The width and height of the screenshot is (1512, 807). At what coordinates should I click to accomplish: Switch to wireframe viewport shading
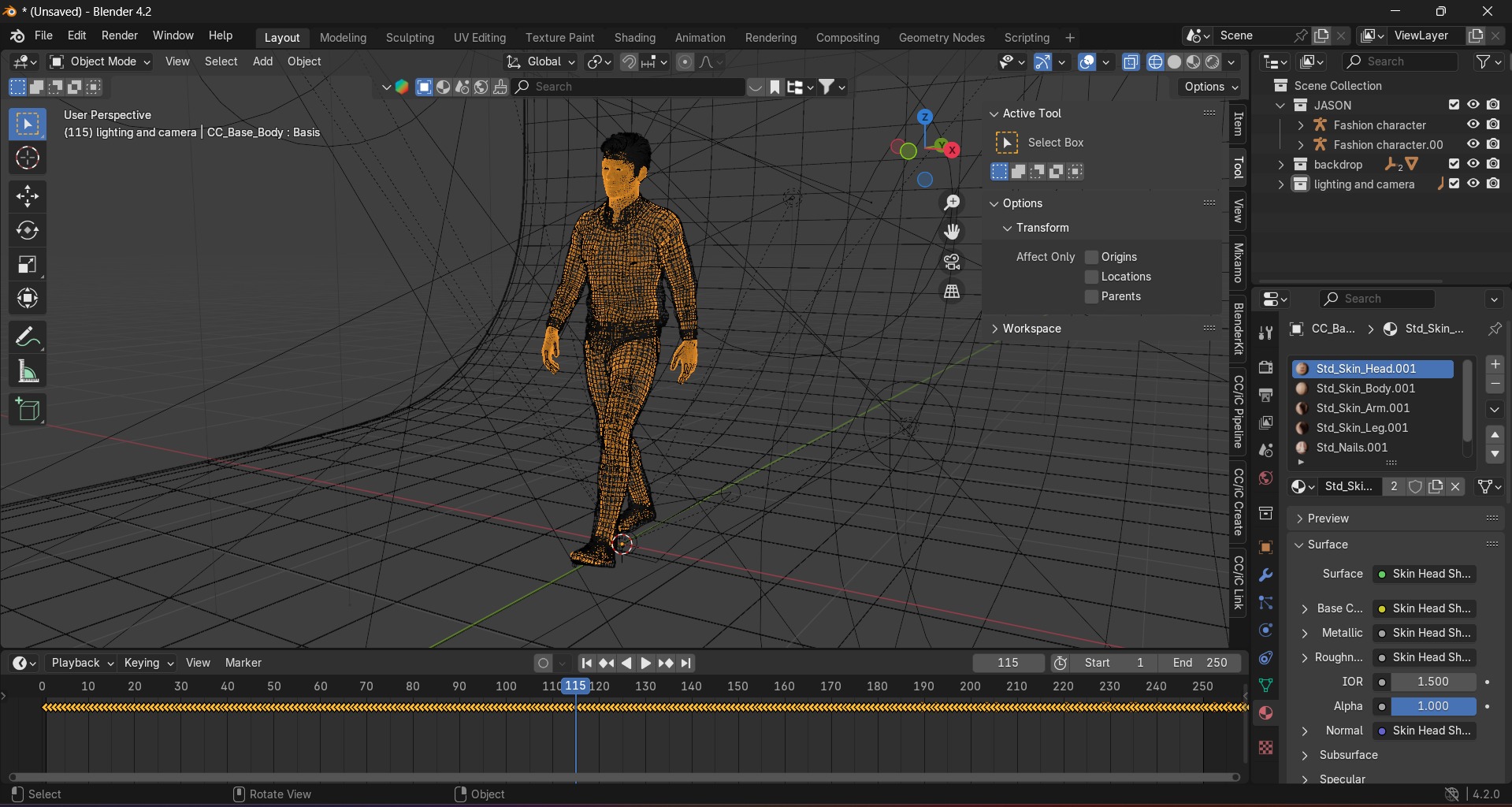click(x=1155, y=62)
